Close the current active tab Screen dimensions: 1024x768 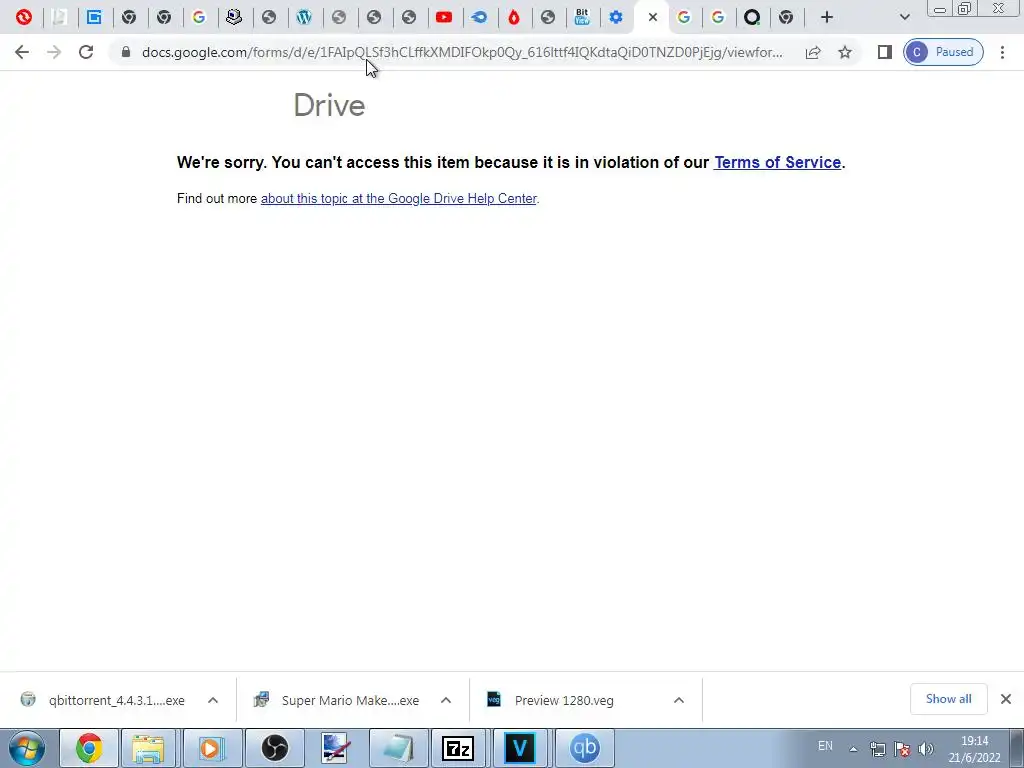coord(652,18)
